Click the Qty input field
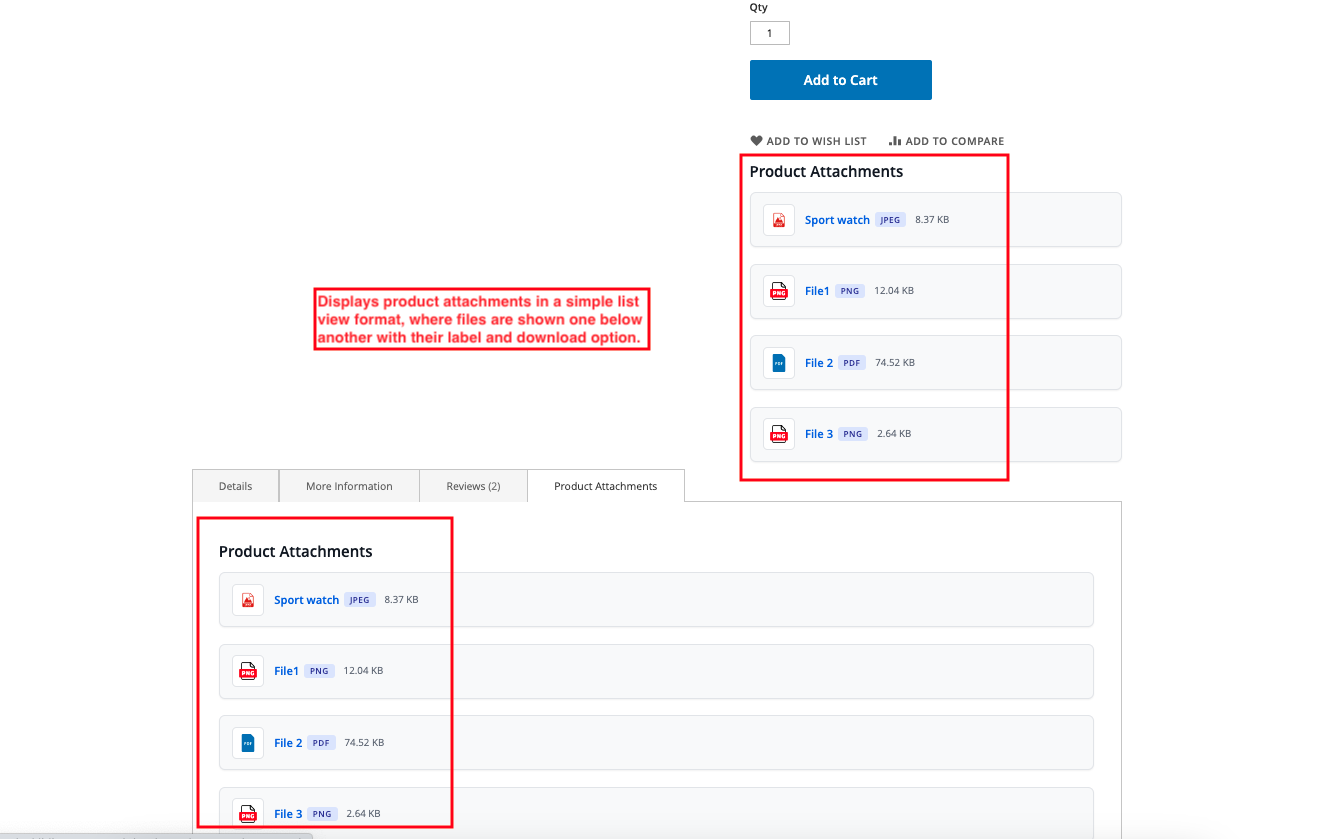 point(769,33)
